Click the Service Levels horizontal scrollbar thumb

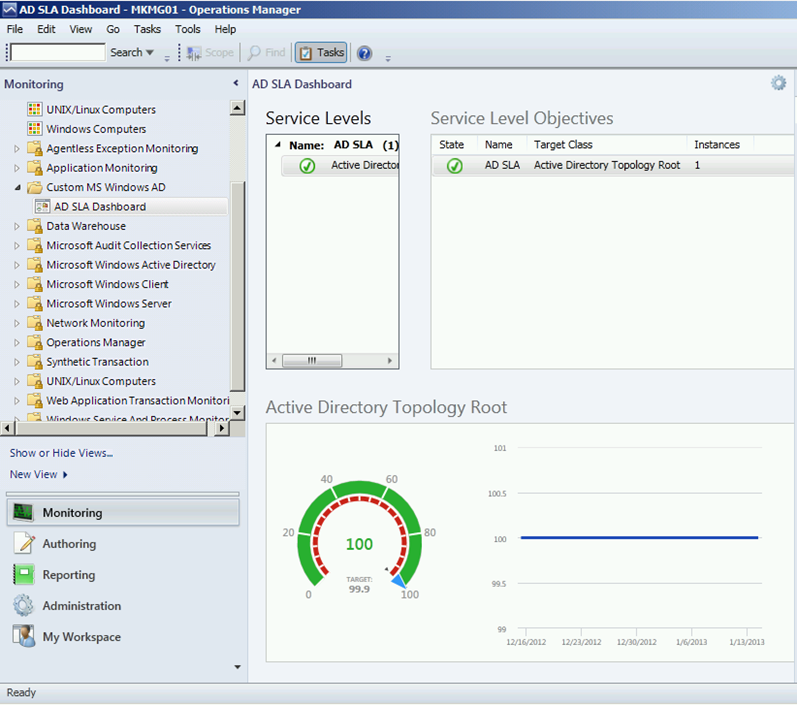tap(312, 360)
